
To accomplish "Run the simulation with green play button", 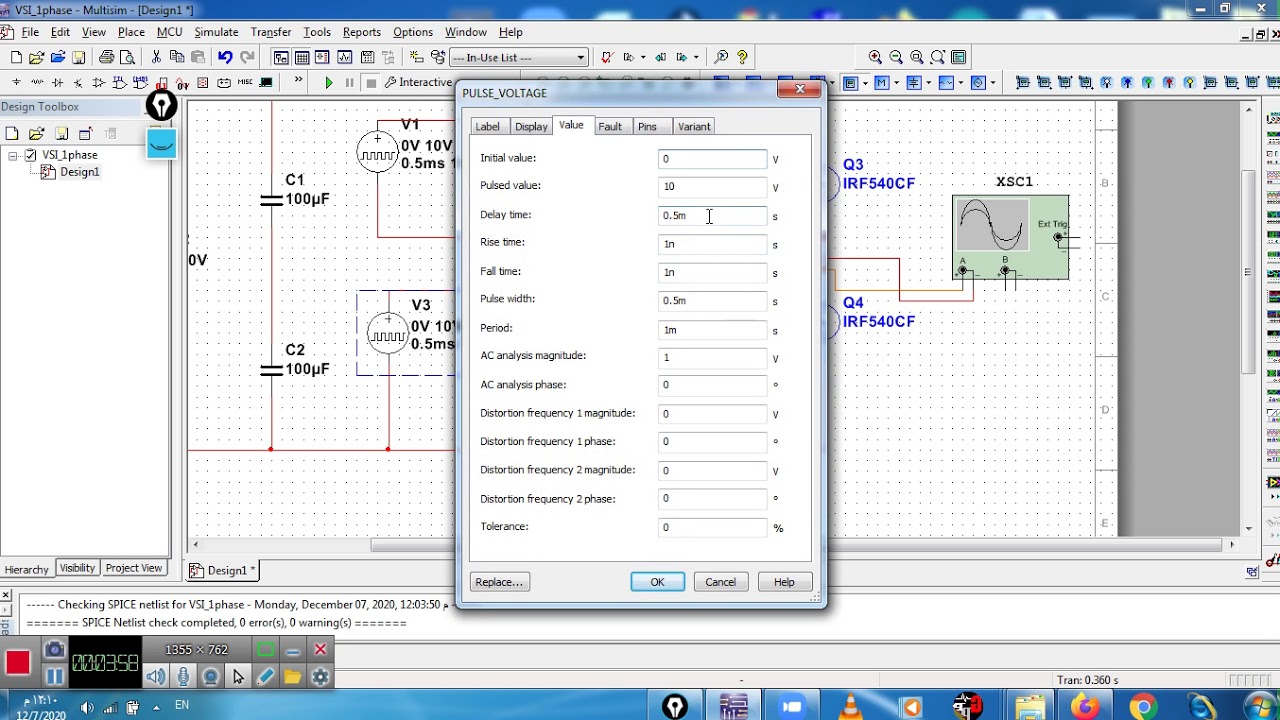I will click(329, 82).
